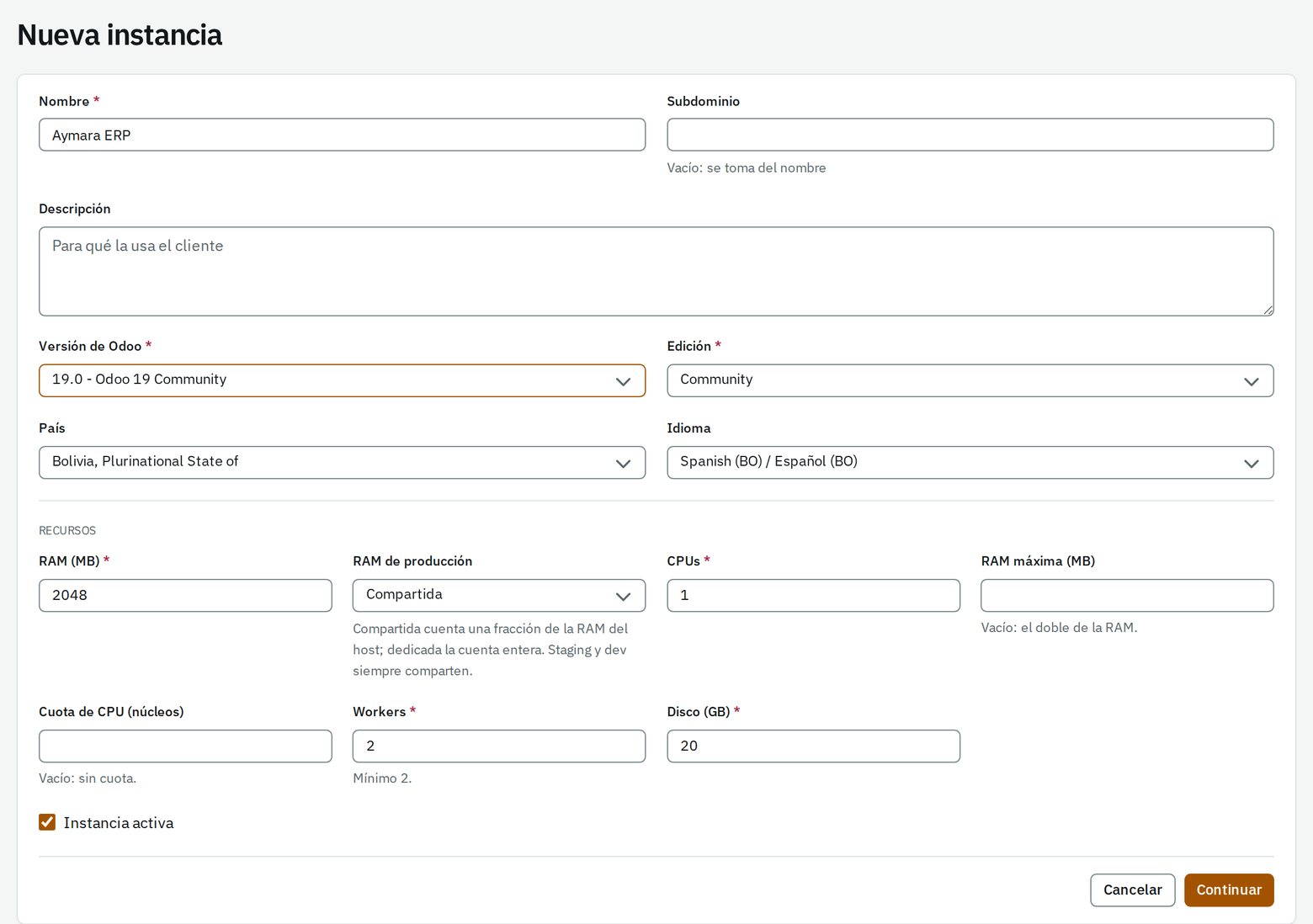Click the Workers input field
1313x924 pixels.
[499, 746]
